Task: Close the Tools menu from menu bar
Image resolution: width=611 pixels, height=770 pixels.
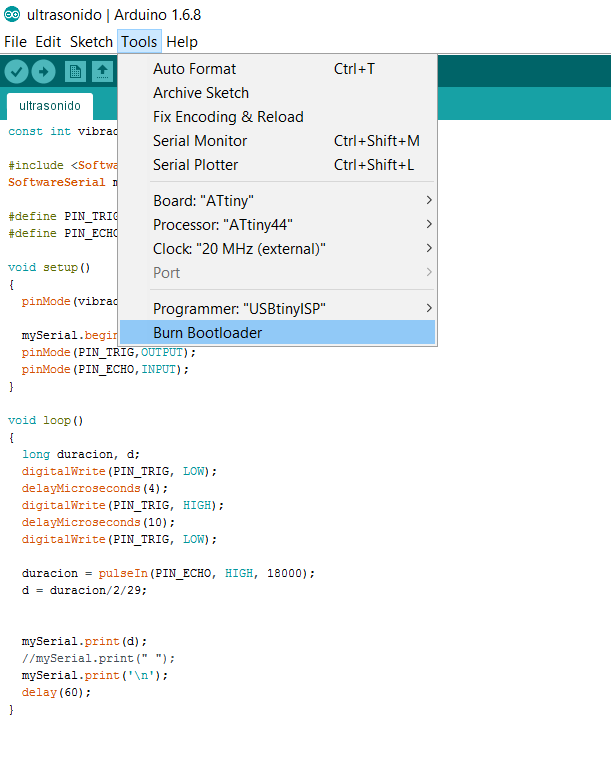Action: point(139,42)
